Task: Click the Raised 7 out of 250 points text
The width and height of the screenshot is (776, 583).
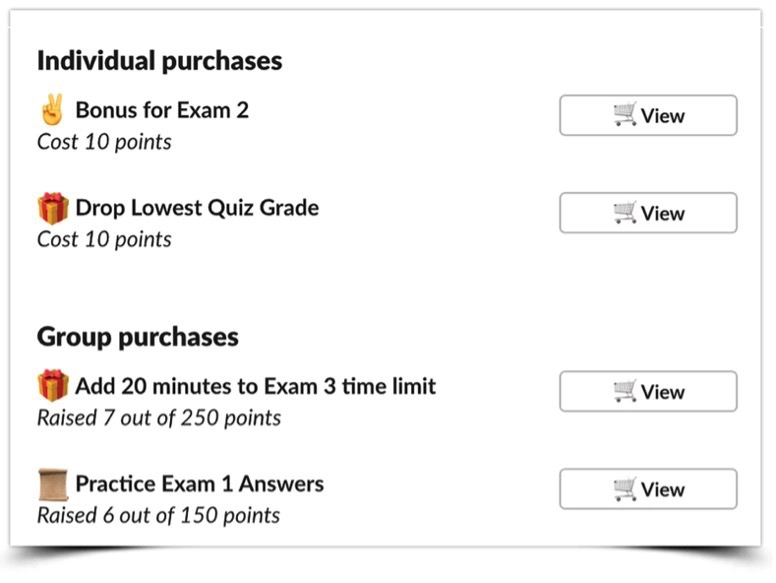Action: point(159,418)
